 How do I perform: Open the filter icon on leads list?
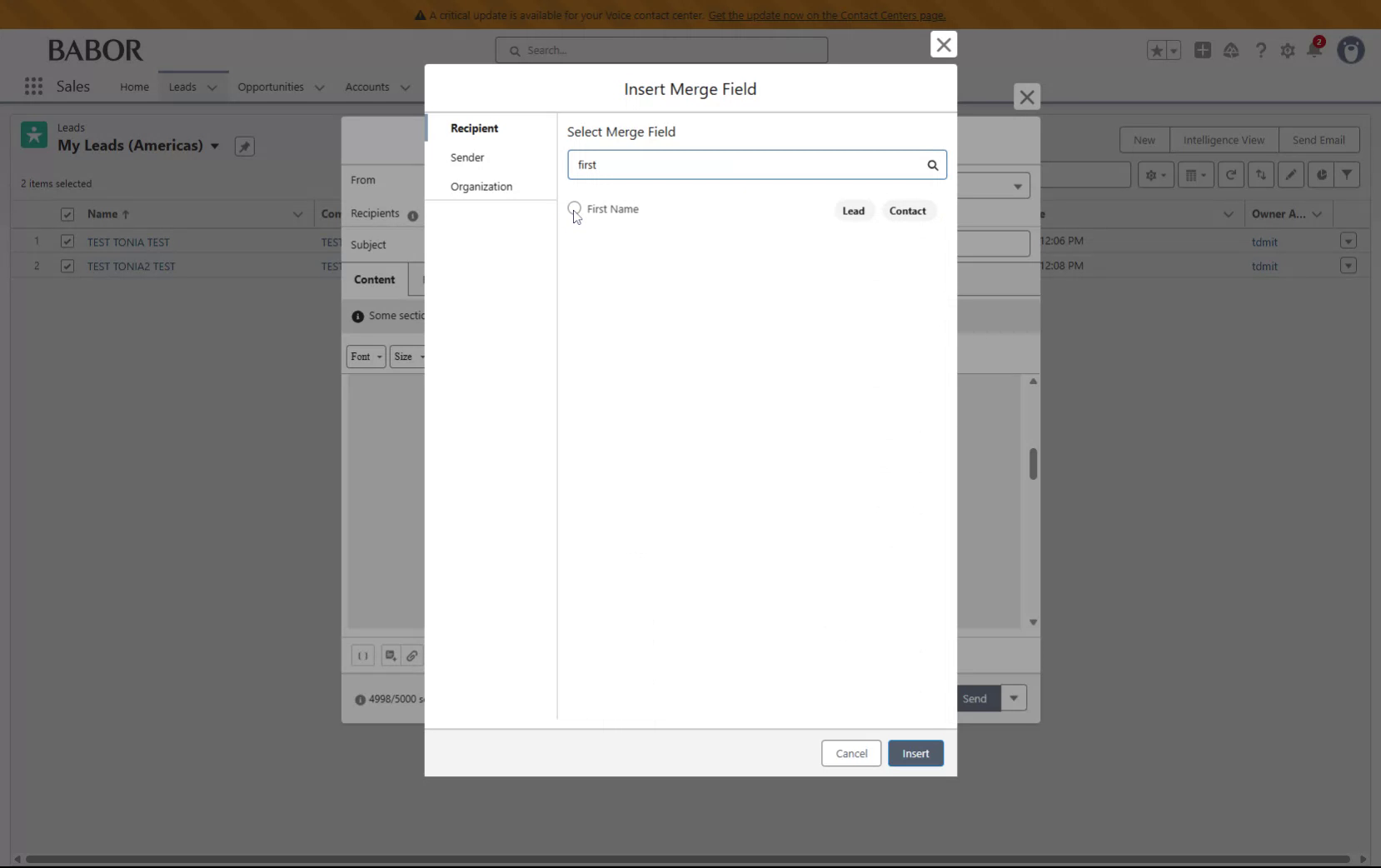(x=1348, y=175)
